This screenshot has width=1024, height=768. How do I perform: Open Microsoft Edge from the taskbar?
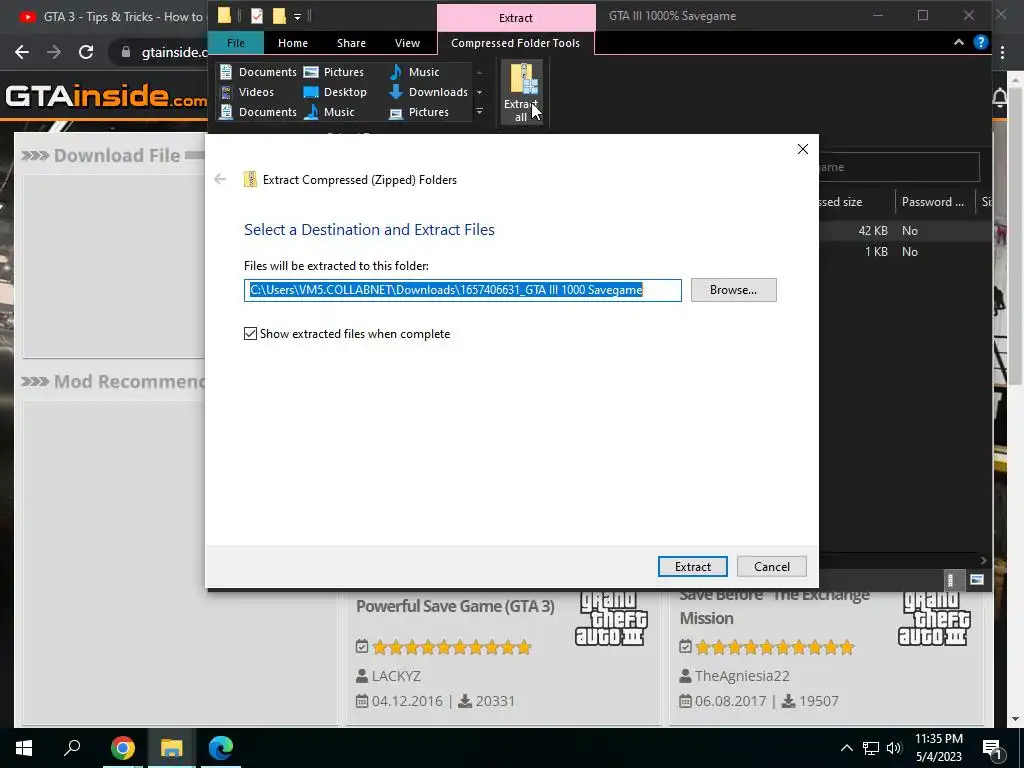[221, 748]
